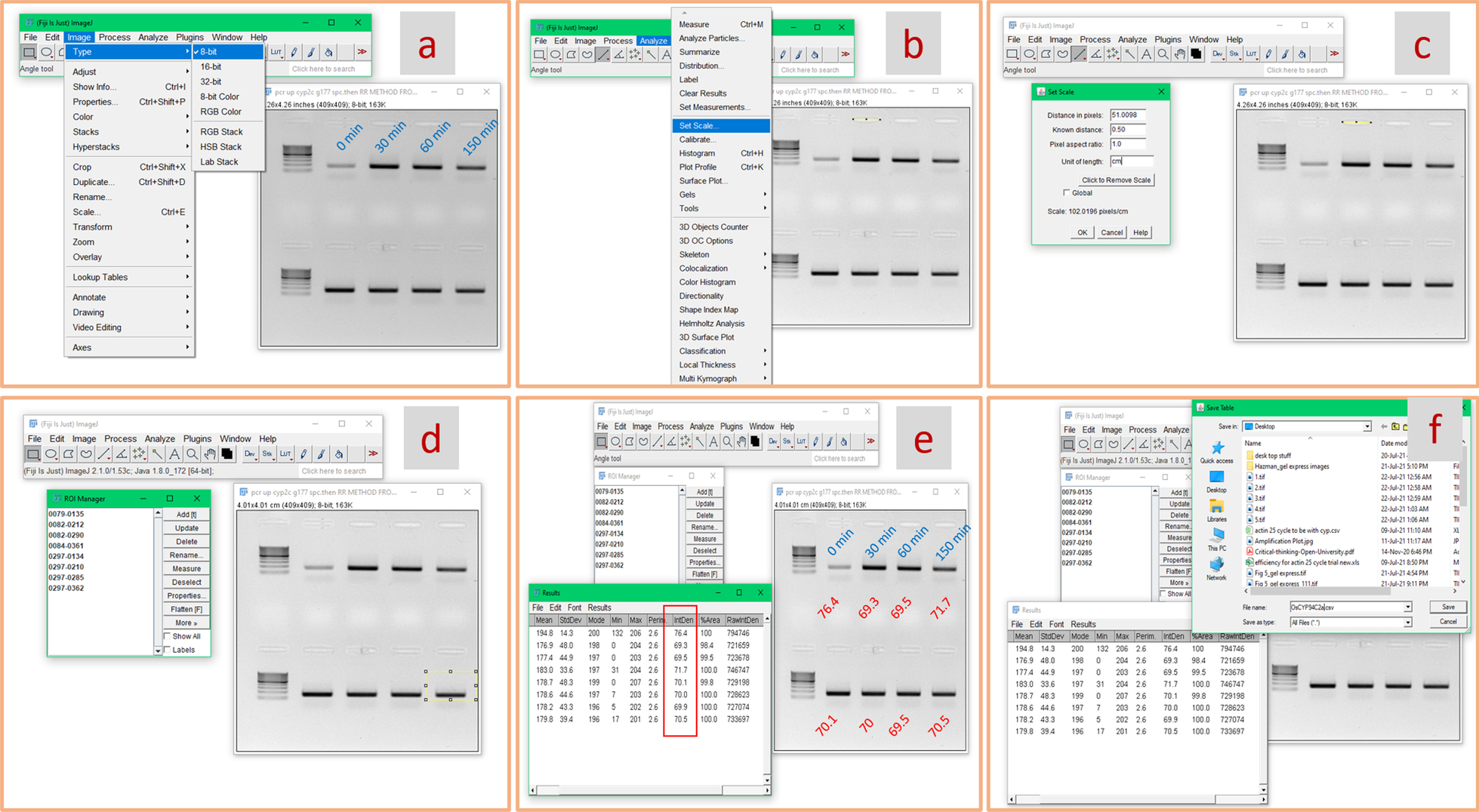Select the Magnifying glass tool in panel c

1163,54
